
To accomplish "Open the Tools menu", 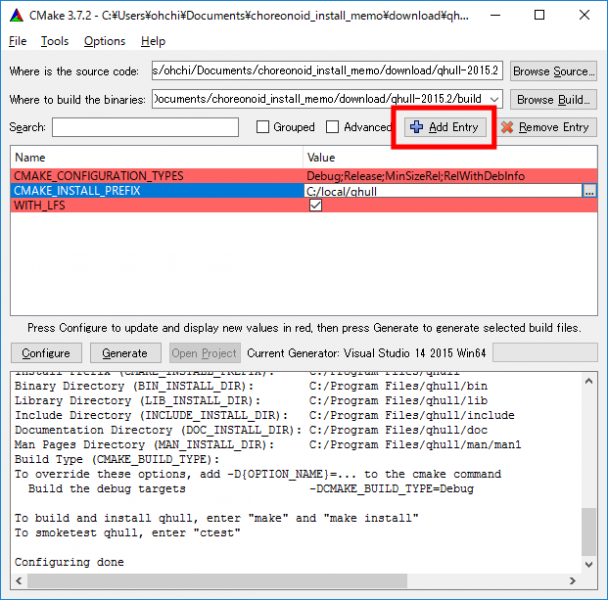I will (55, 41).
